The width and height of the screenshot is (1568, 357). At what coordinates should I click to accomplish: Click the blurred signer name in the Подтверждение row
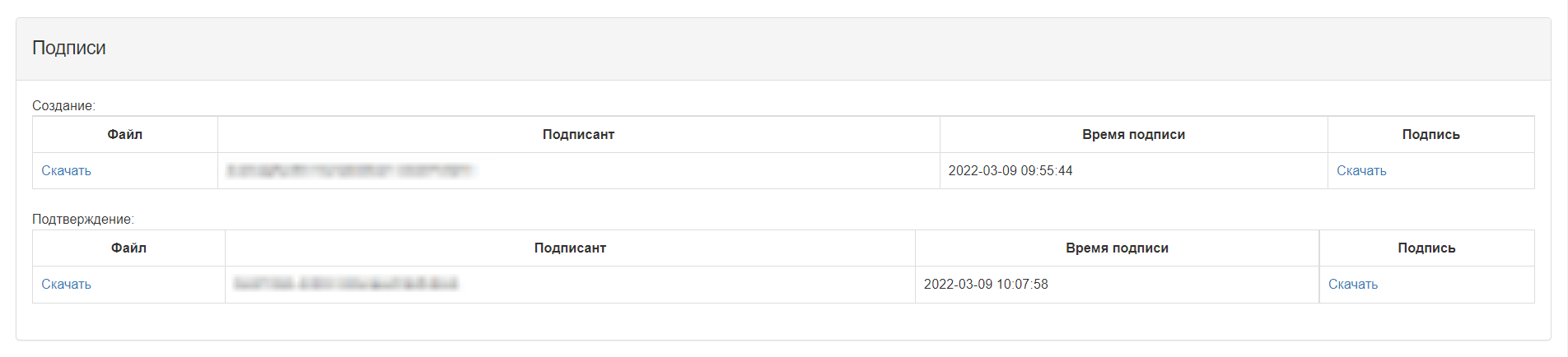[346, 284]
